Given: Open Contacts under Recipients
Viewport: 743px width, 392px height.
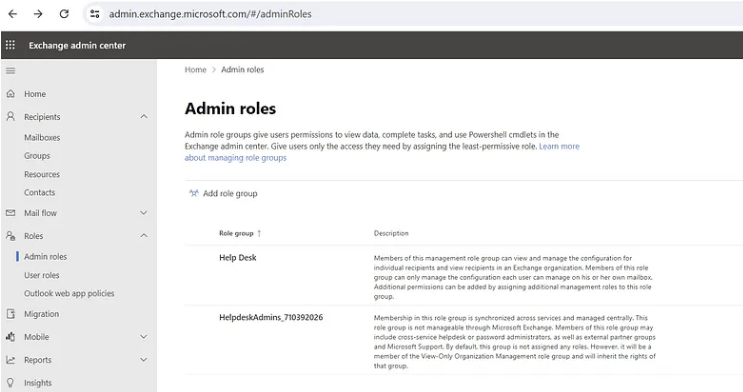Looking at the screenshot, I should (x=39, y=192).
